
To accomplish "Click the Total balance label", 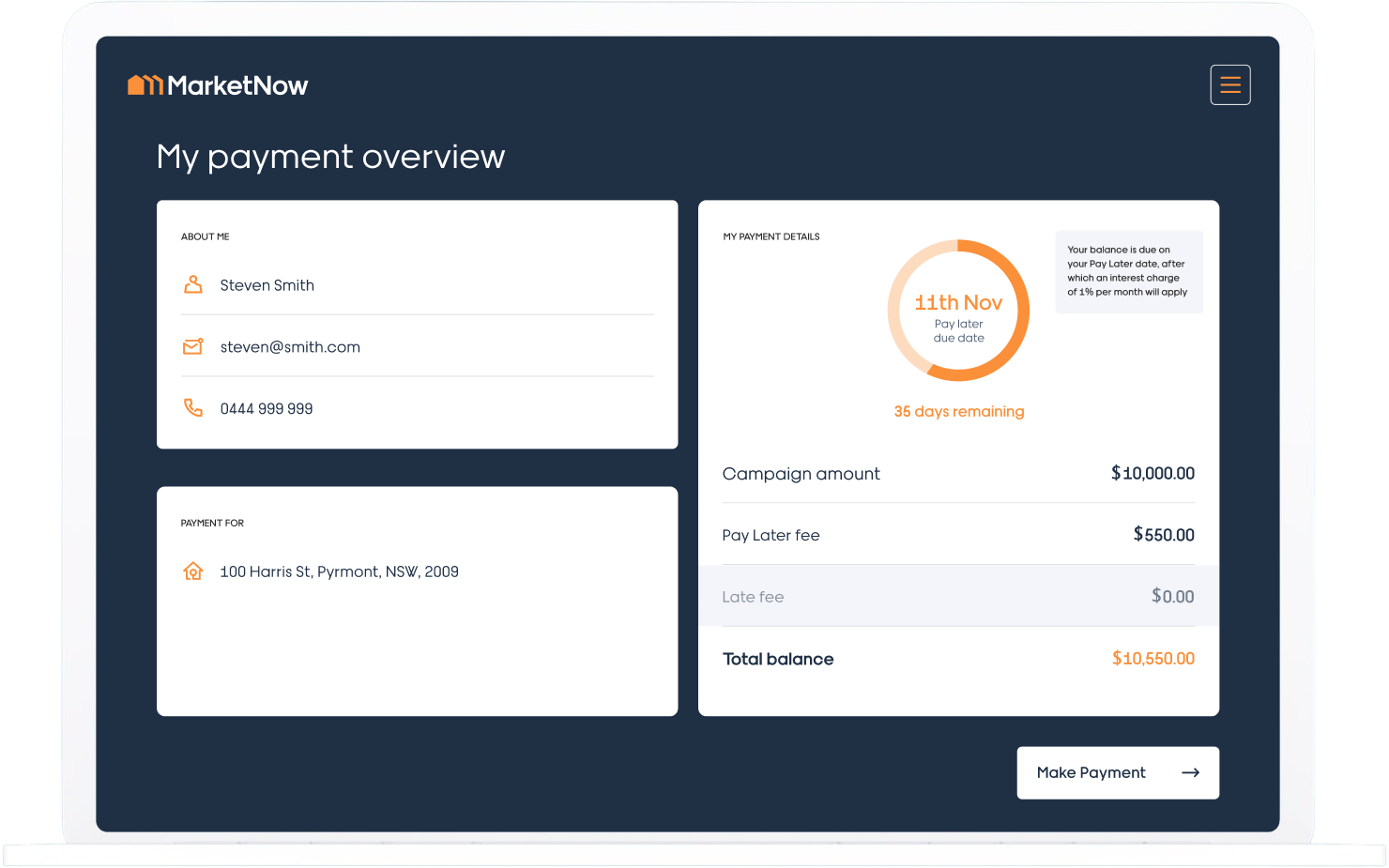I will click(778, 659).
